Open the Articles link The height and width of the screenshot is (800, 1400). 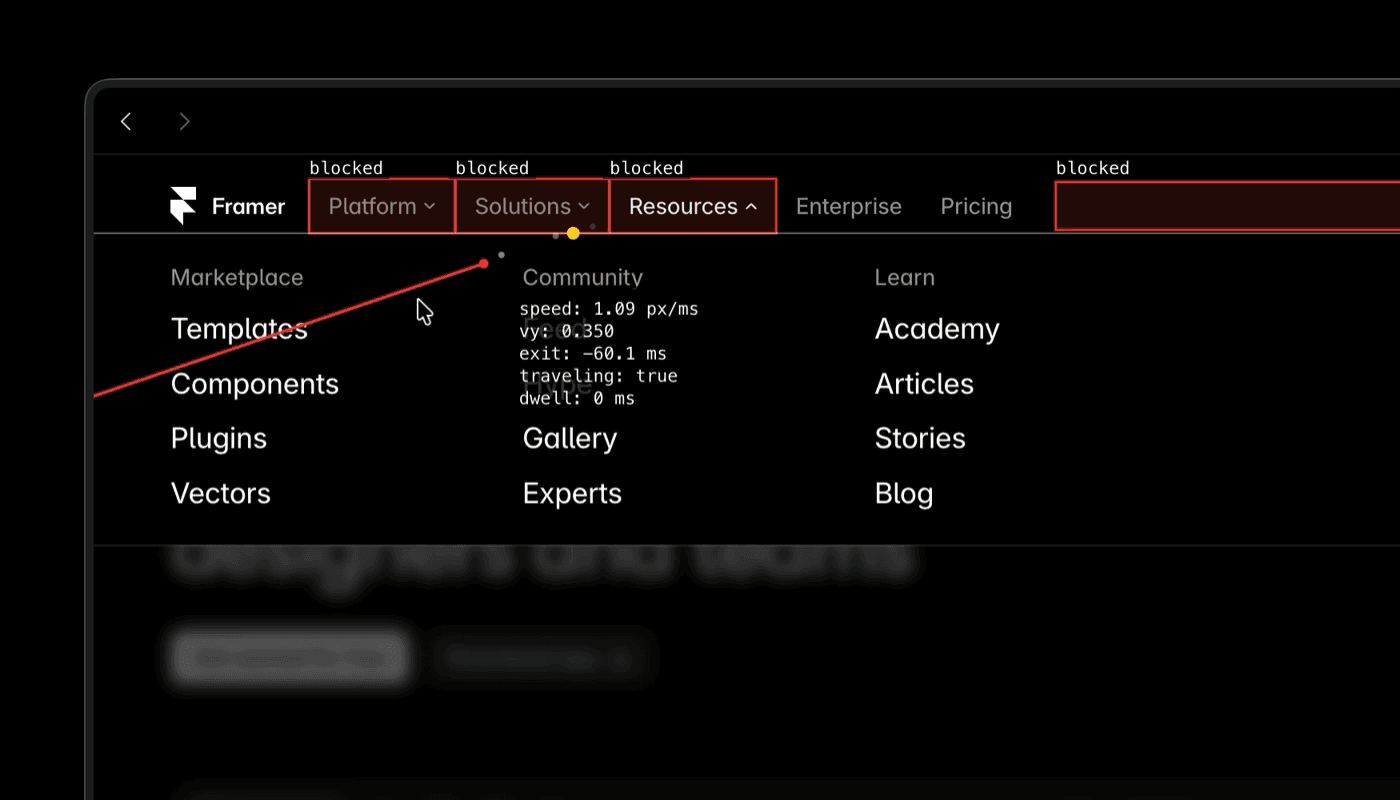924,384
